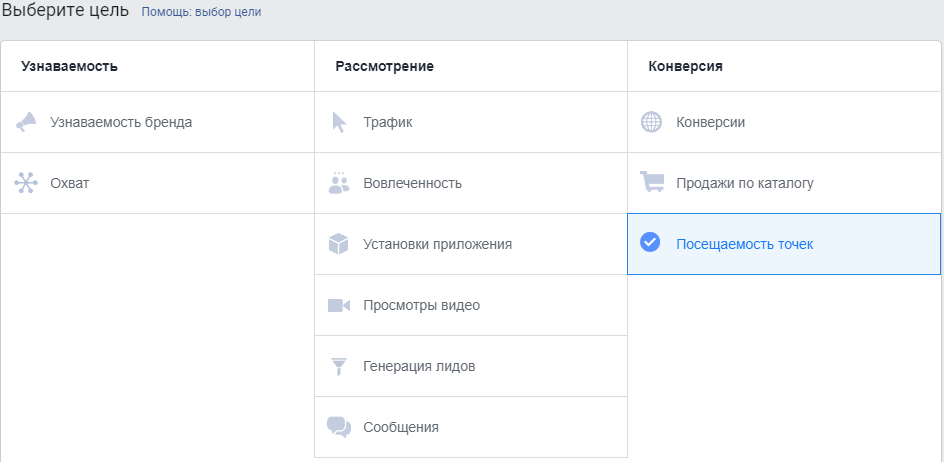Click the globe icon beside Конверсии
This screenshot has height=462, width=944.
pos(651,122)
